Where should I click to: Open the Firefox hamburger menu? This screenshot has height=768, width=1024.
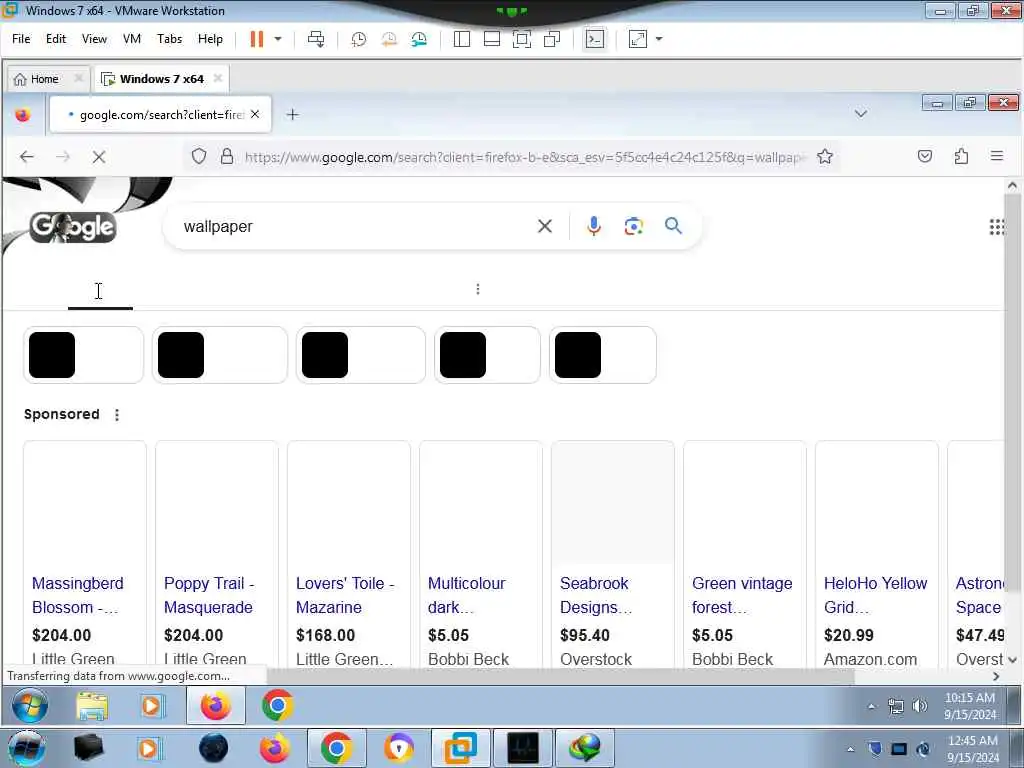[x=997, y=156]
